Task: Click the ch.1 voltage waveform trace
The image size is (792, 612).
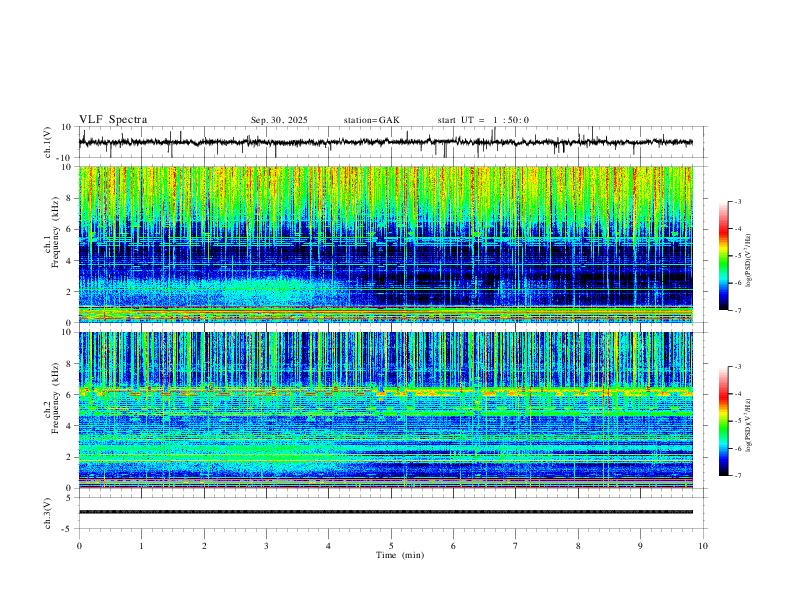Action: click(x=385, y=142)
